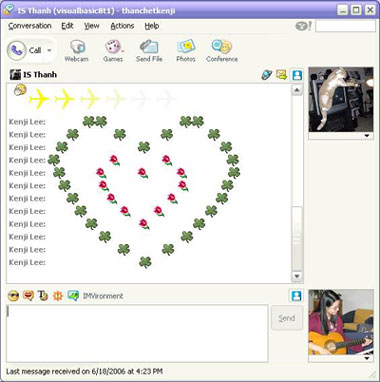Image resolution: width=380 pixels, height=382 pixels.
Task: Click the chat scrollbar up arrow
Action: 297,90
